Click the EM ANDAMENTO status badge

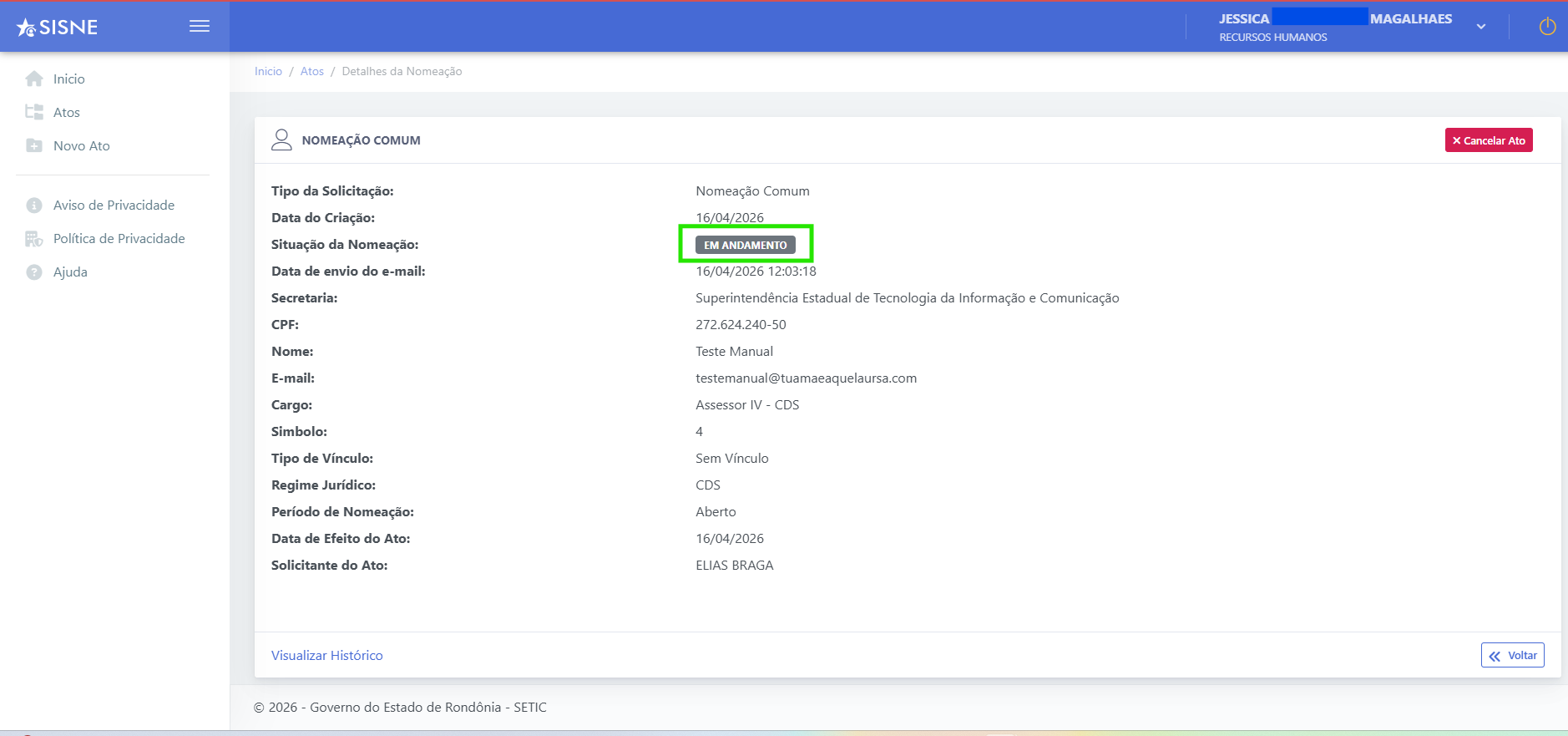[746, 245]
